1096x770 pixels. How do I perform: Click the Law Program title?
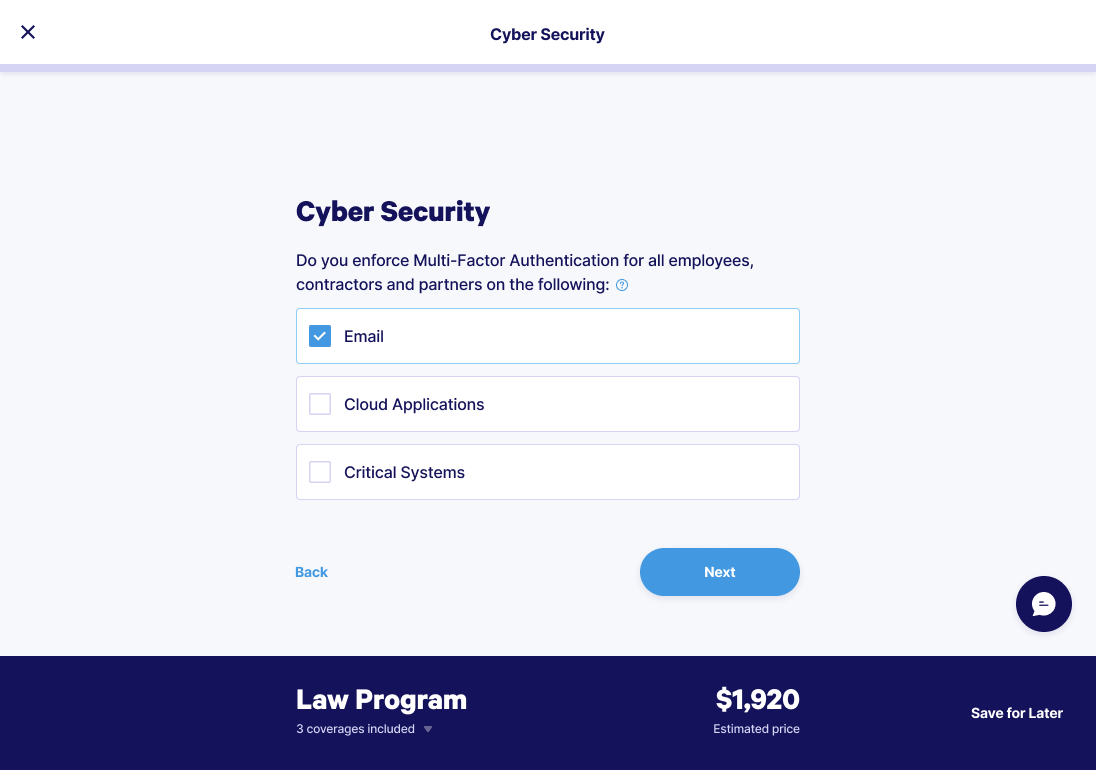(381, 699)
